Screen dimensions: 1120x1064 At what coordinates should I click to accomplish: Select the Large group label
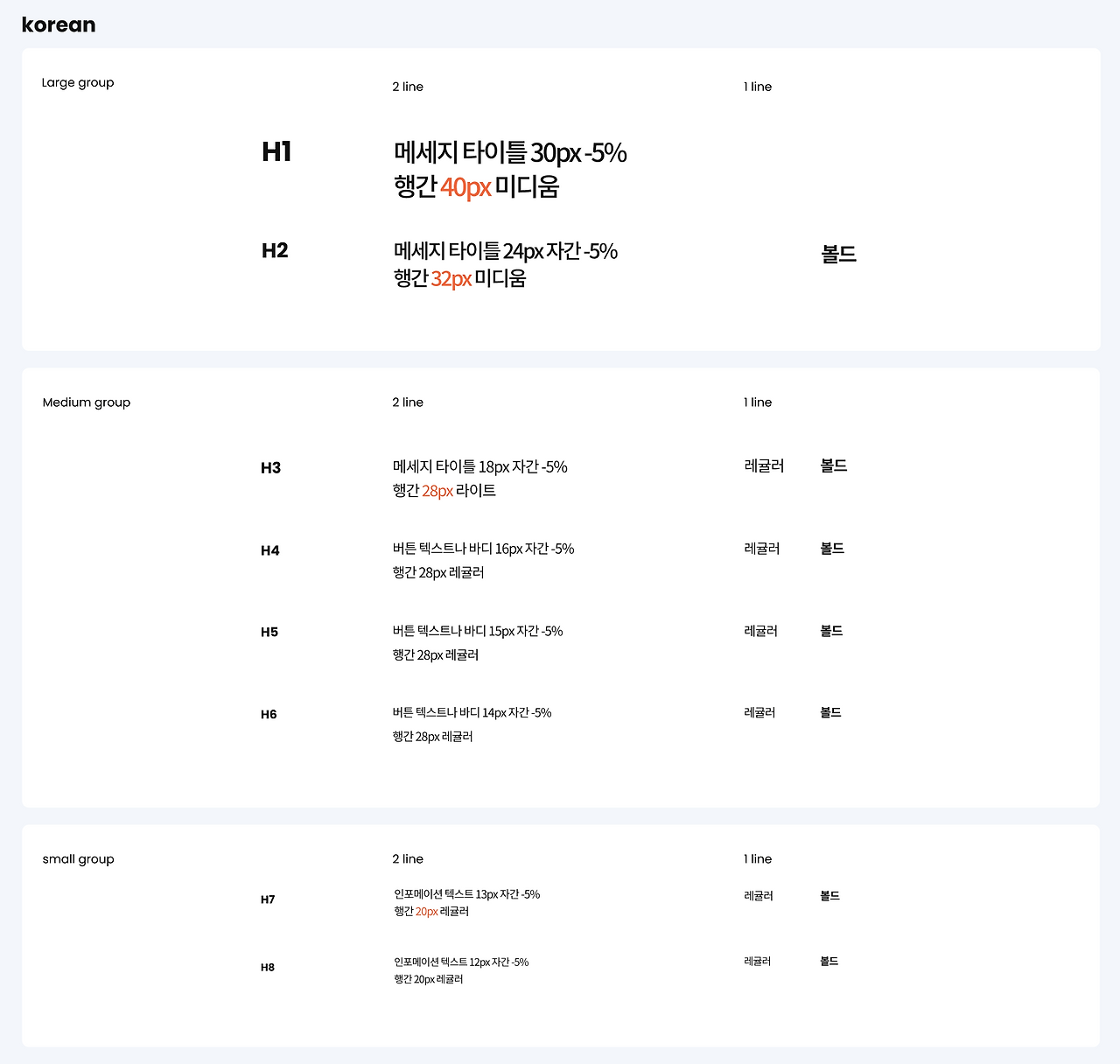tap(78, 83)
